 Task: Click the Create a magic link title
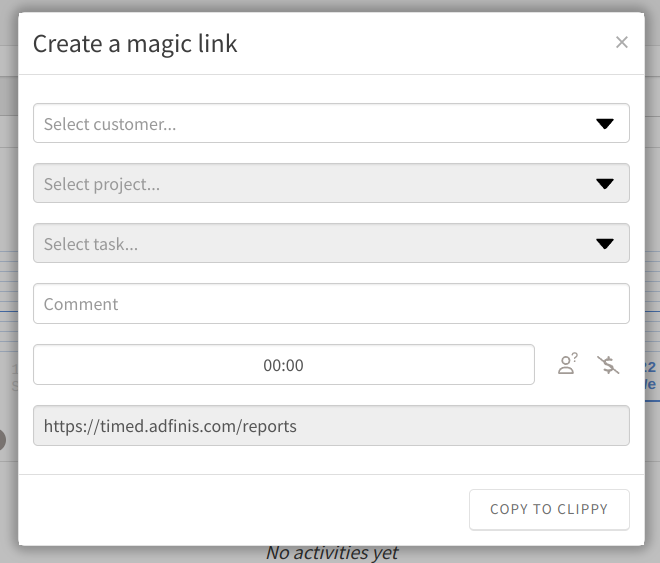135,43
